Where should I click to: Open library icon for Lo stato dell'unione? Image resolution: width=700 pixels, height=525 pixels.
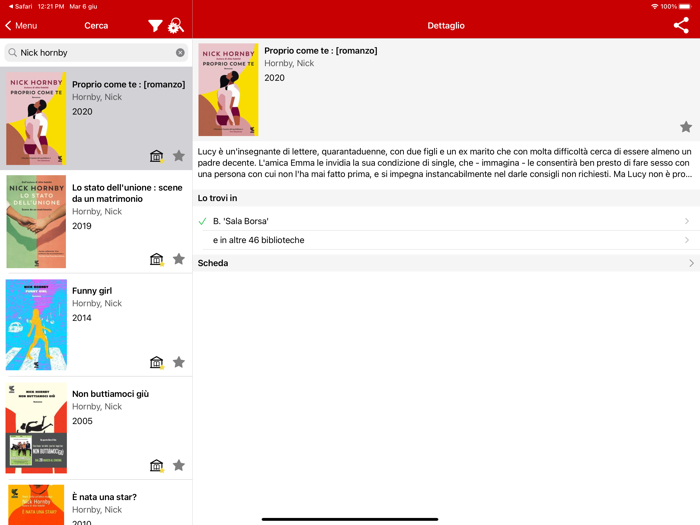coord(157,259)
